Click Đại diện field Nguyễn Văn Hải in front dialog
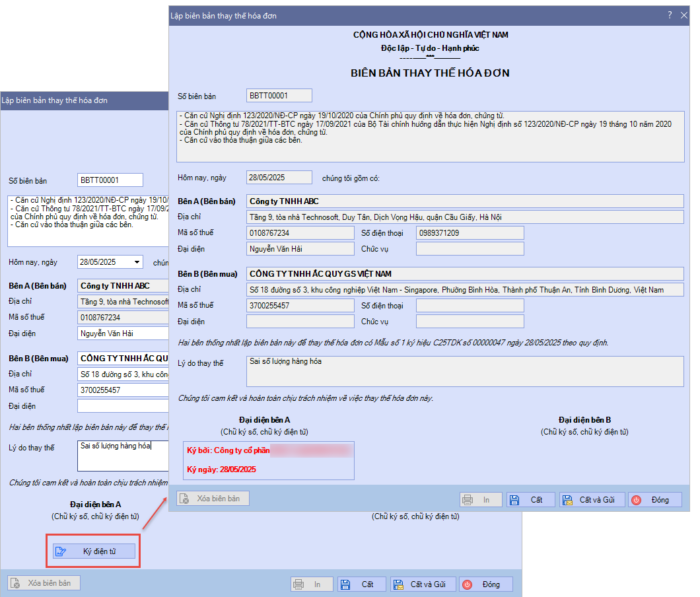700x597 pixels. 300,248
